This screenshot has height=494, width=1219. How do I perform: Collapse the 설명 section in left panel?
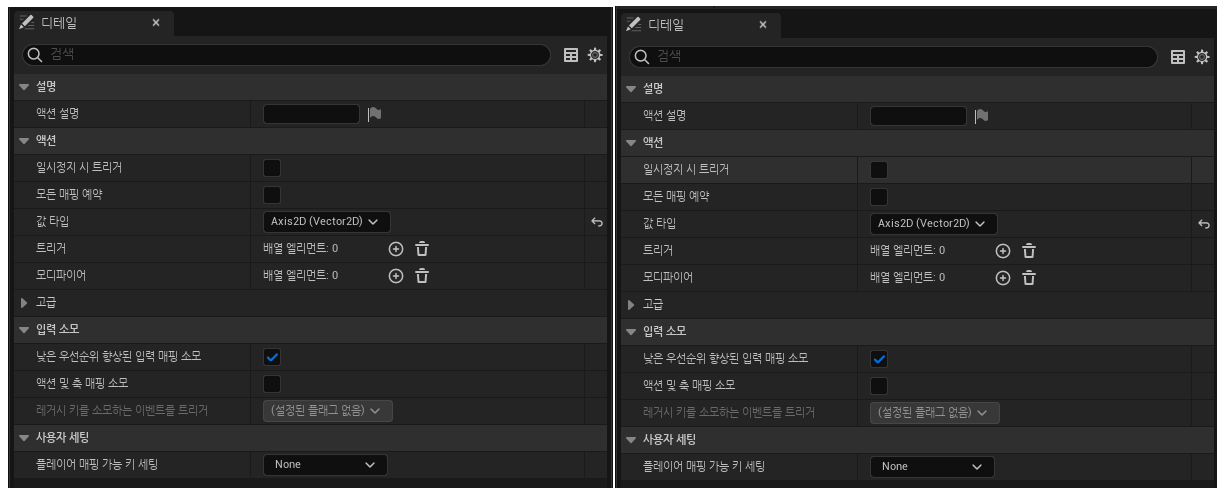(x=24, y=87)
